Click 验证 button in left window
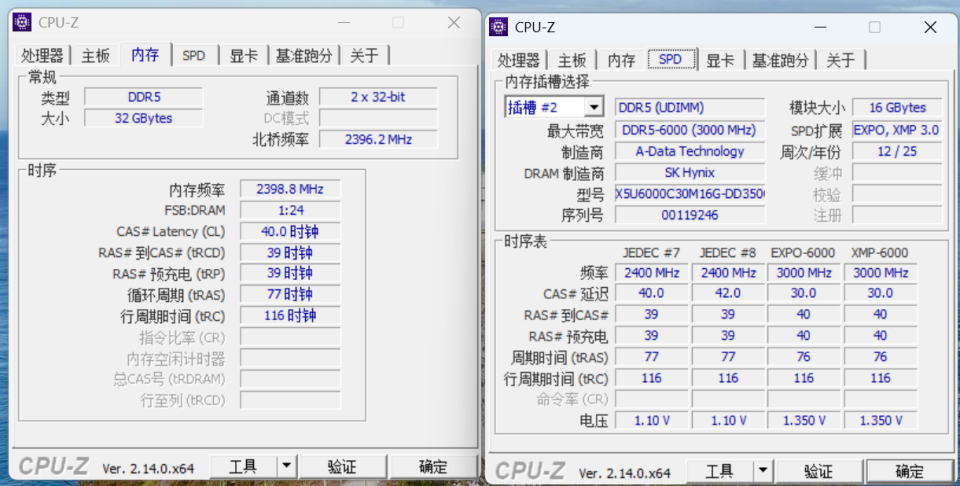Image resolution: width=960 pixels, height=486 pixels. [x=342, y=466]
